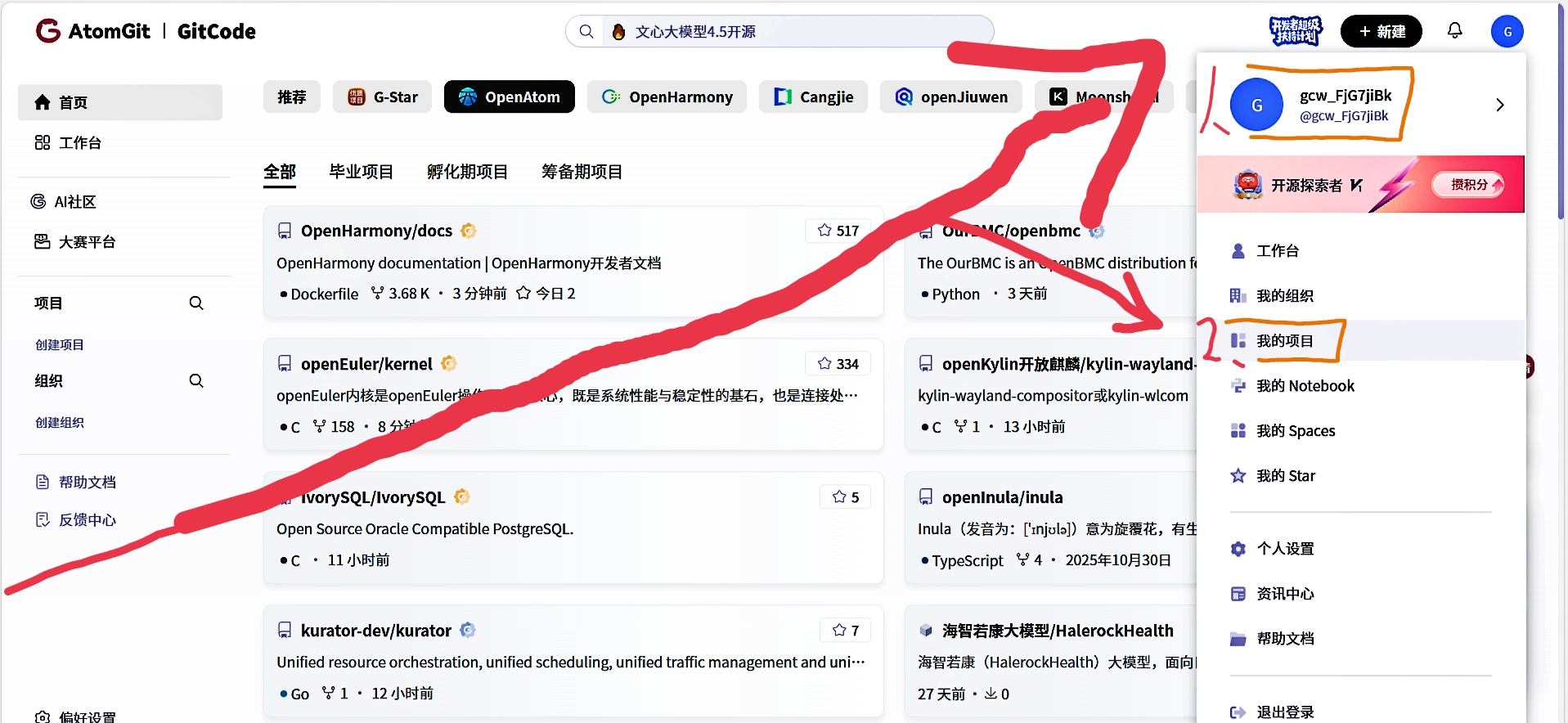The image size is (1568, 723).
Task: Select the G-Star category chip
Action: 382,97
